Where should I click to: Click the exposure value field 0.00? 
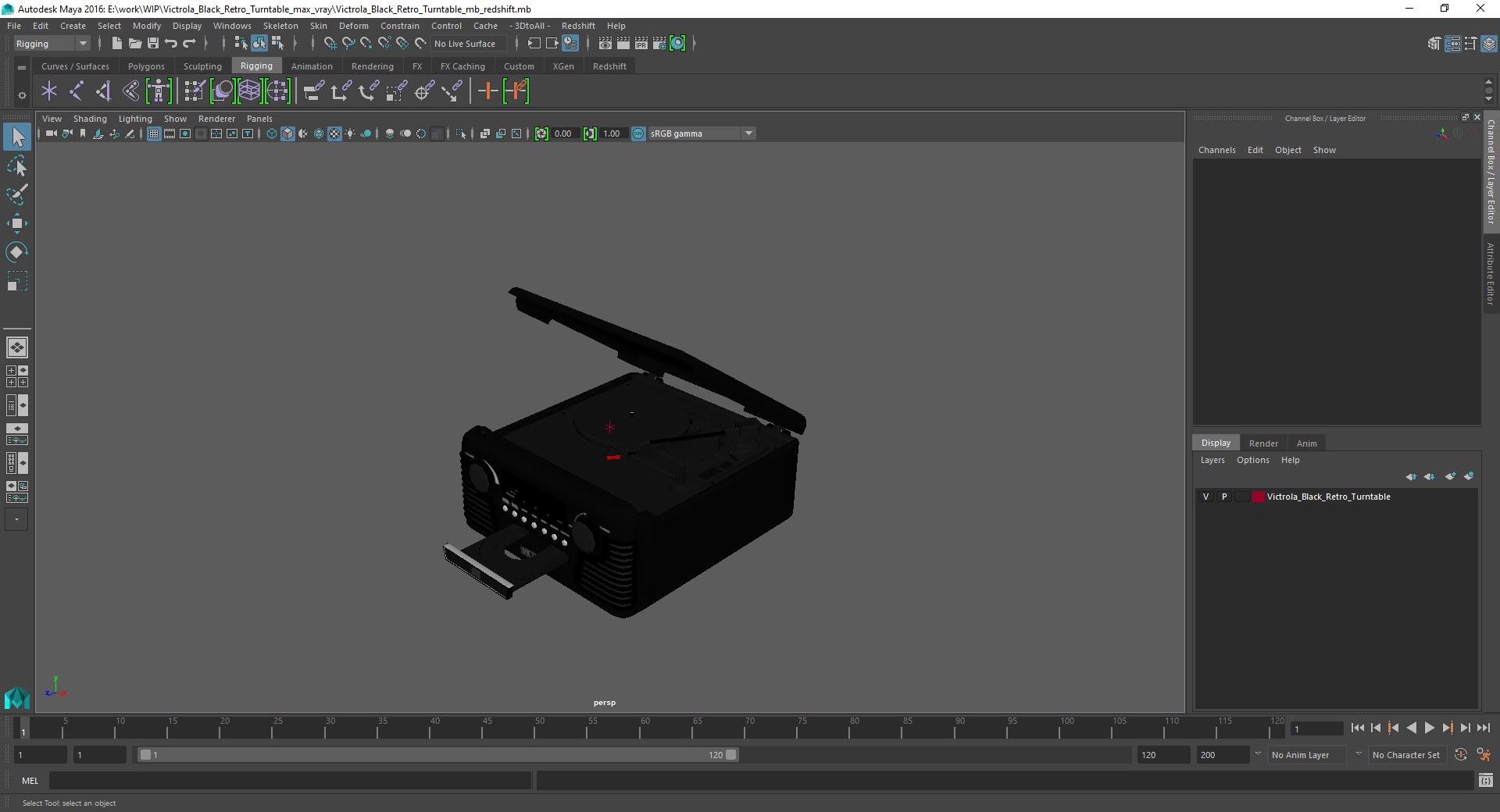click(564, 134)
